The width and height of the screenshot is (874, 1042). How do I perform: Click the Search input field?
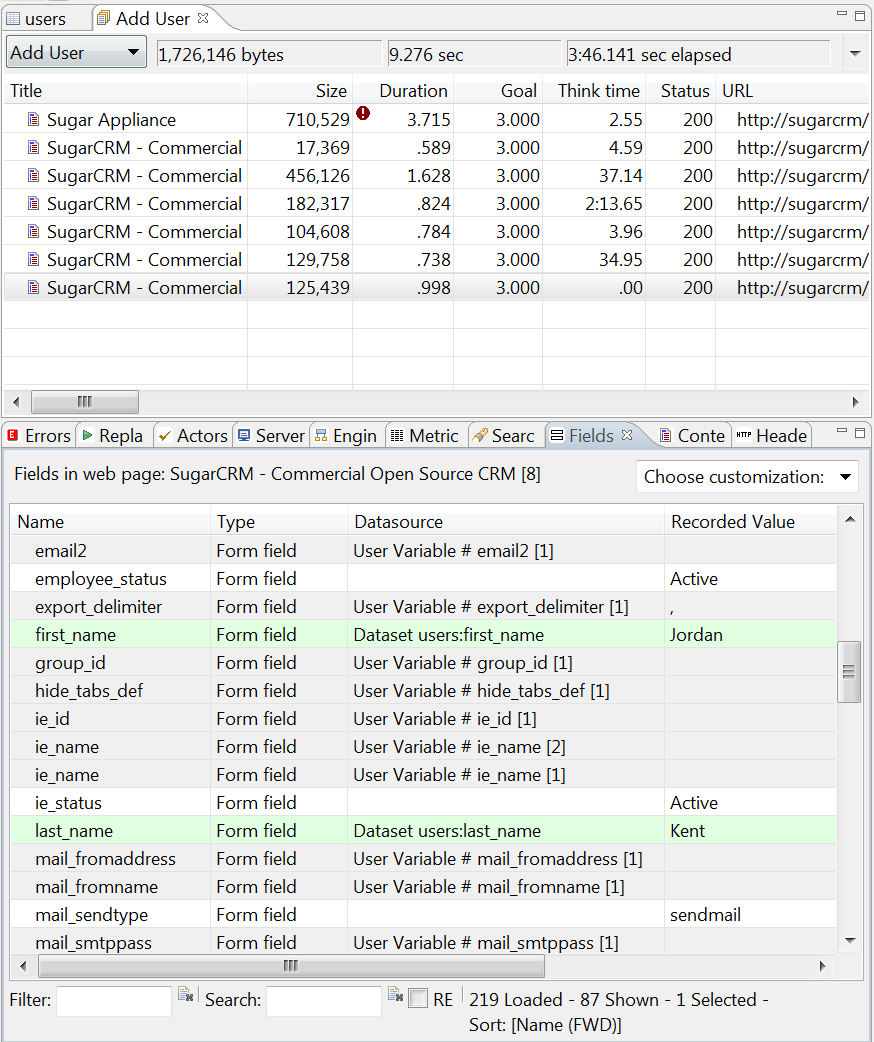coord(324,1000)
